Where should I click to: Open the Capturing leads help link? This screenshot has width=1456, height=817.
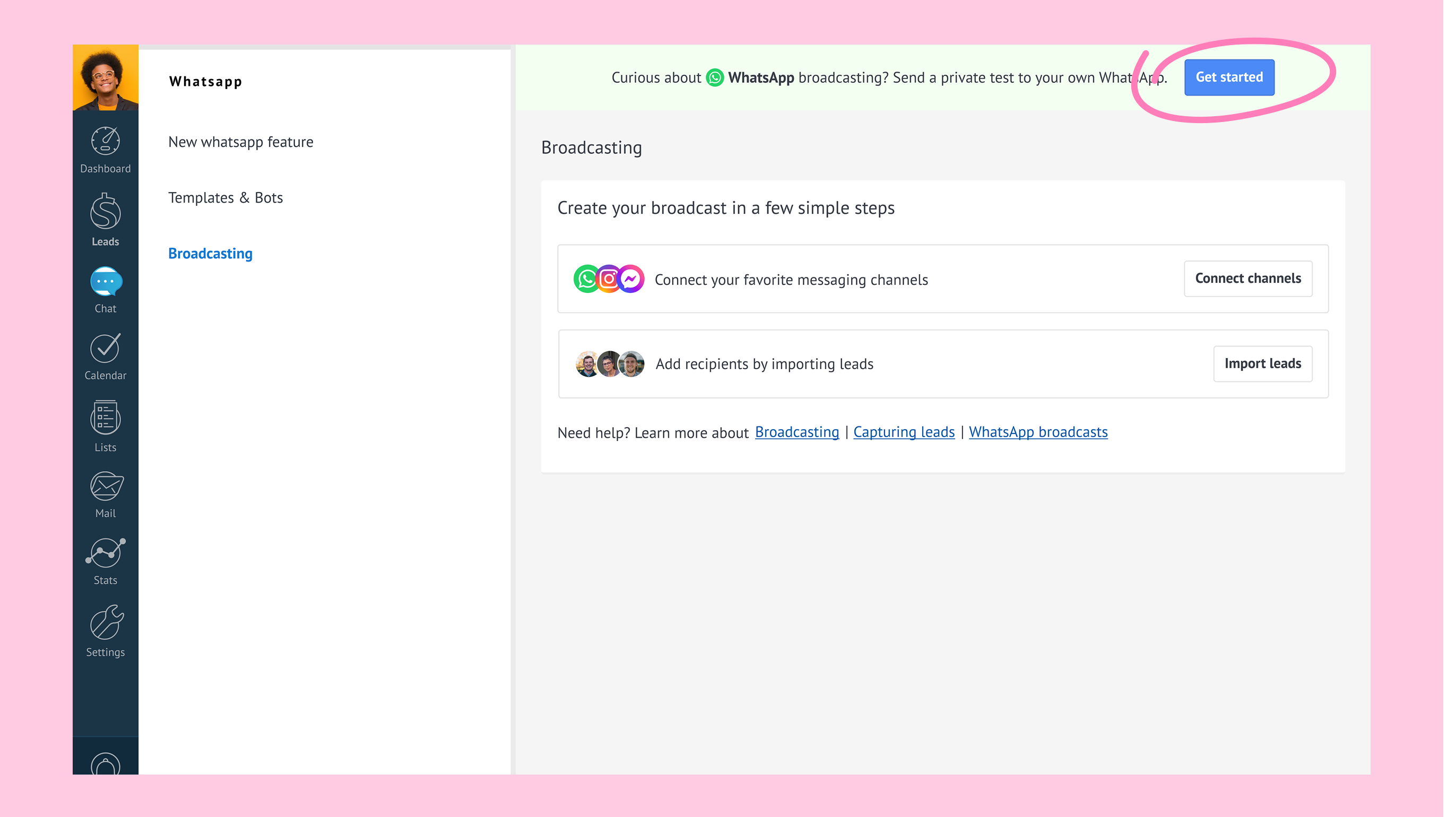[903, 432]
